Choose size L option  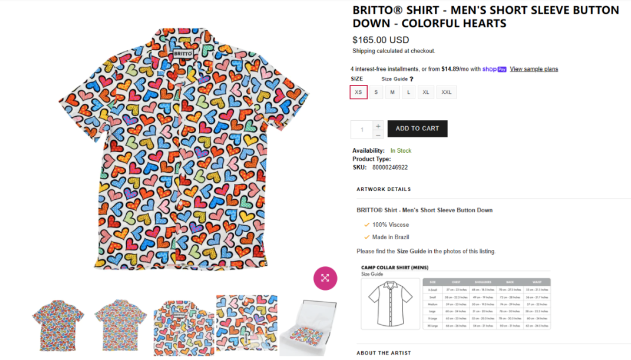click(x=408, y=92)
